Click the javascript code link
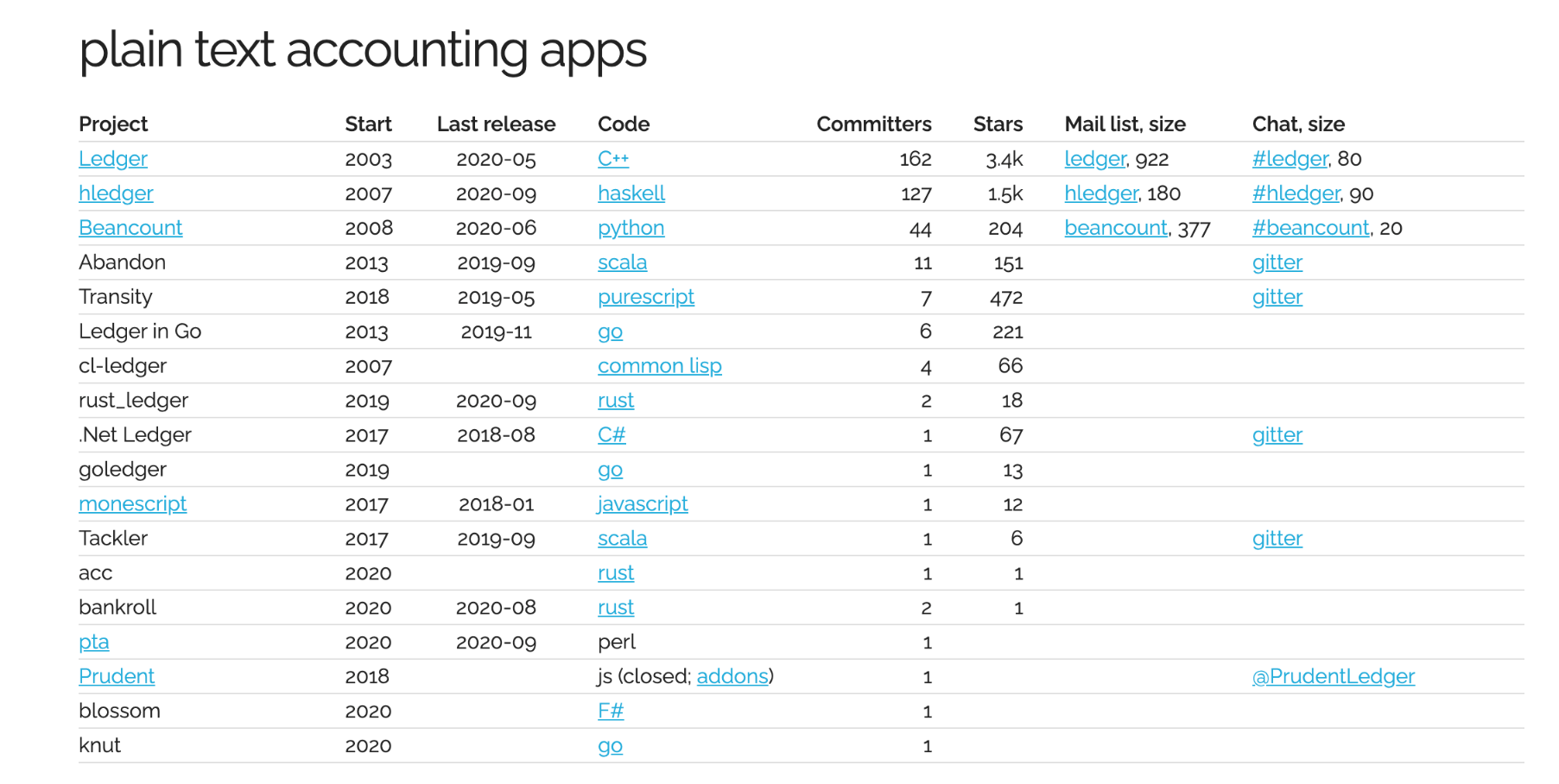1559x784 pixels. click(643, 504)
